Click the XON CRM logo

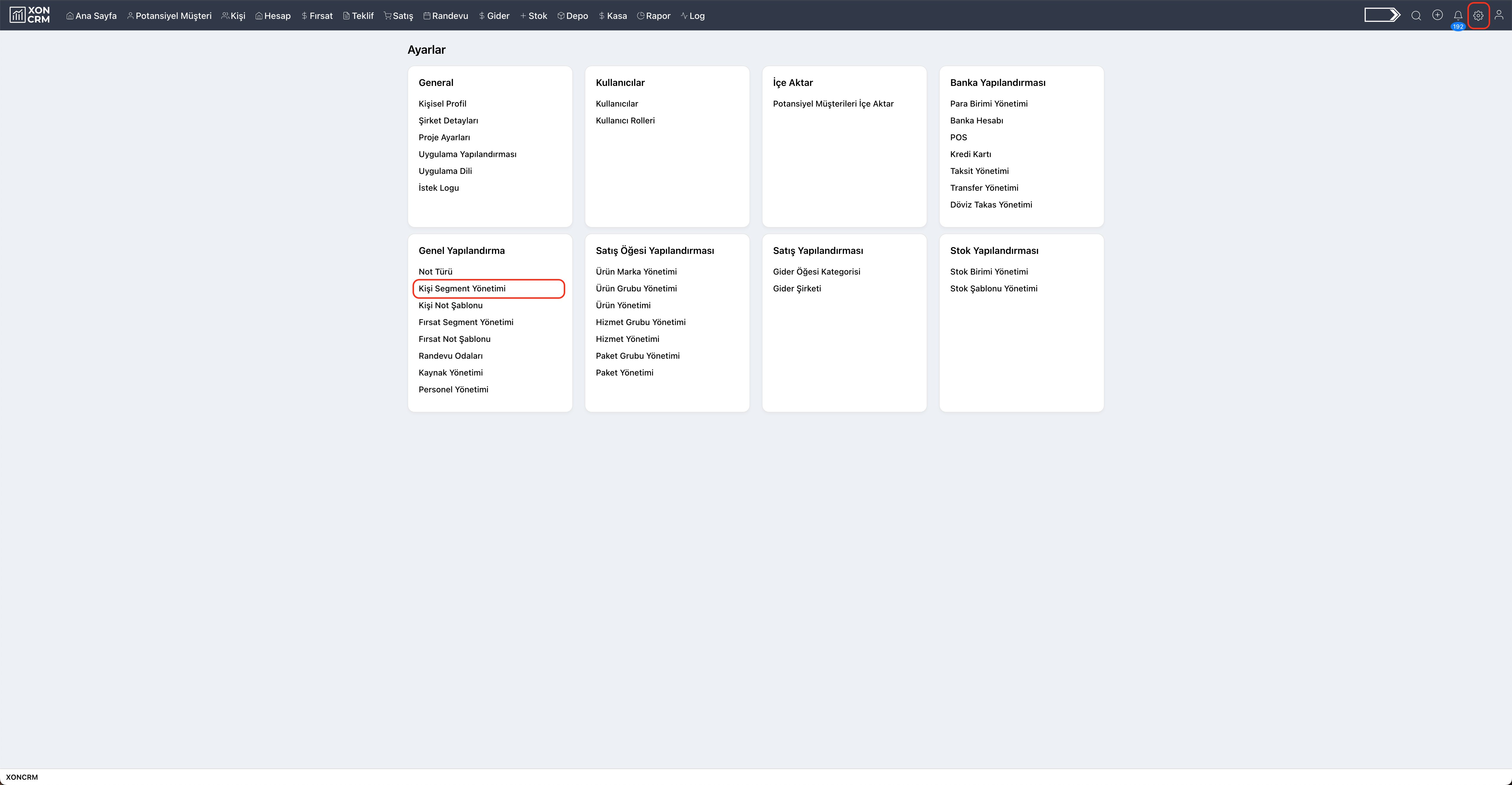[30, 15]
